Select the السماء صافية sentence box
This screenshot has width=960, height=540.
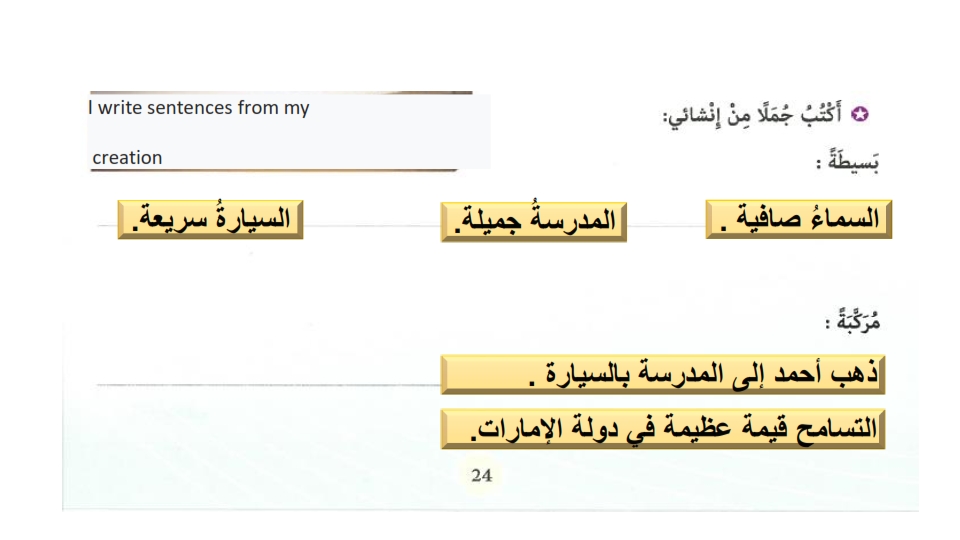(x=798, y=219)
